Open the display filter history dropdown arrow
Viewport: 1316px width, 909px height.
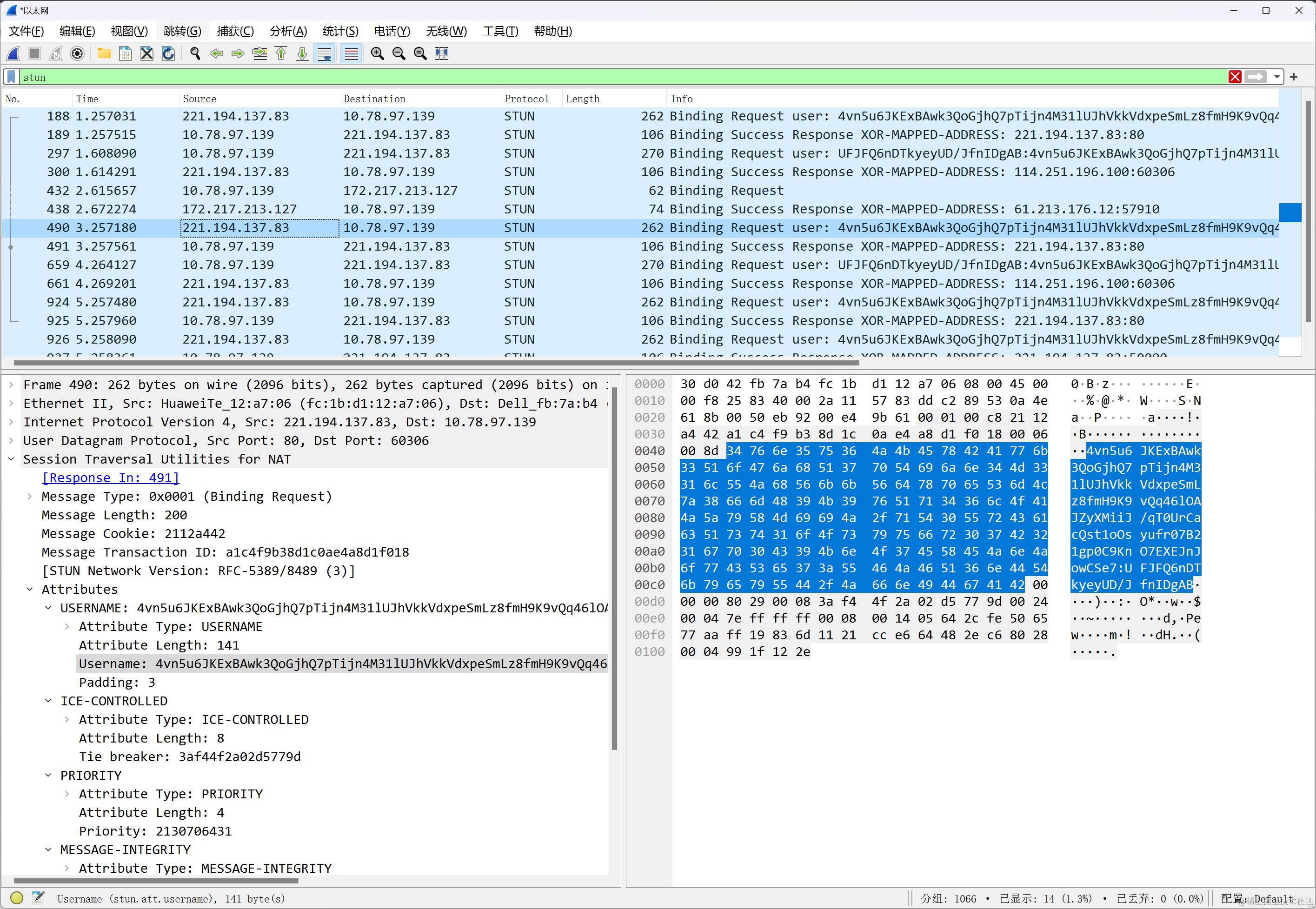(1277, 77)
